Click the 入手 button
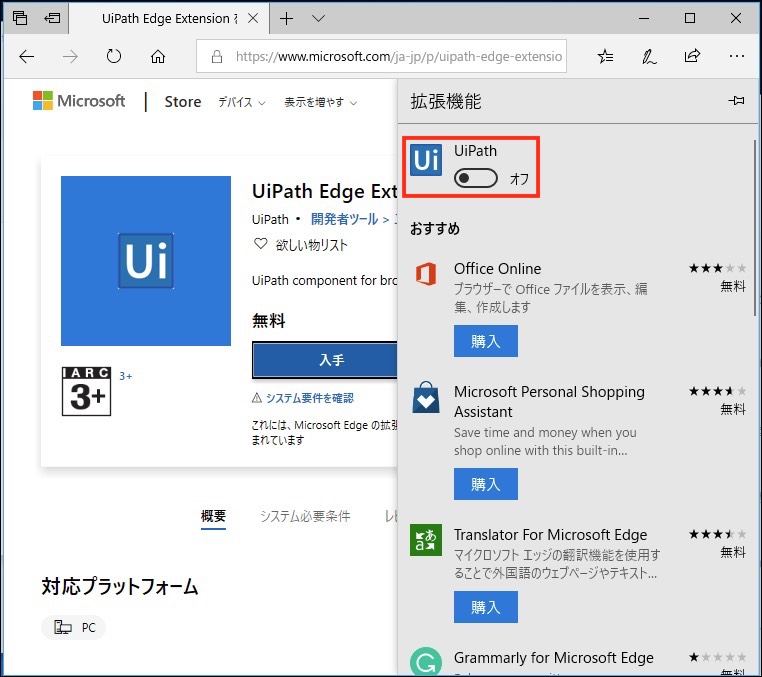 (326, 360)
